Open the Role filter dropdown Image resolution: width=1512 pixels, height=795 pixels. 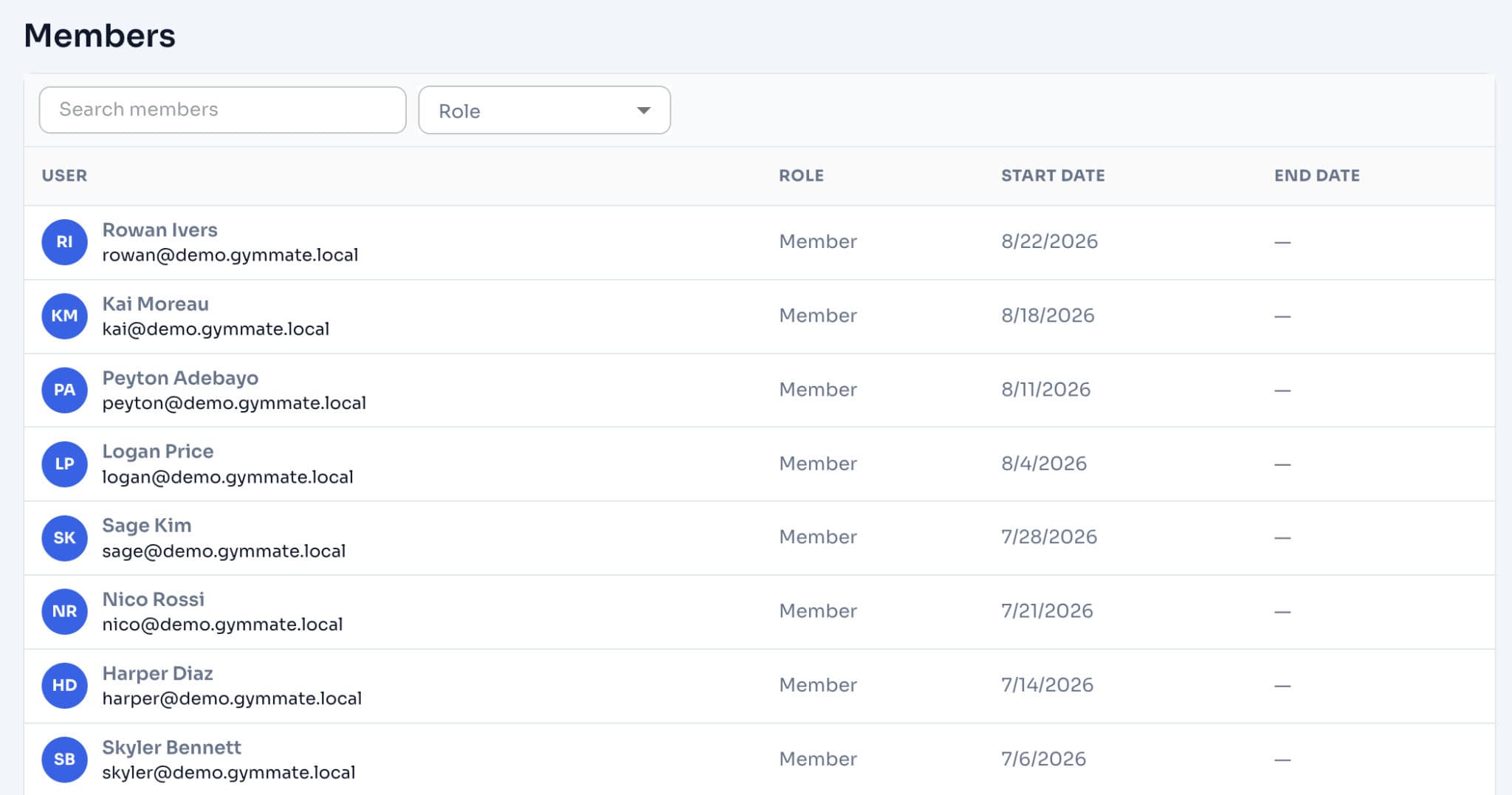[x=544, y=110]
